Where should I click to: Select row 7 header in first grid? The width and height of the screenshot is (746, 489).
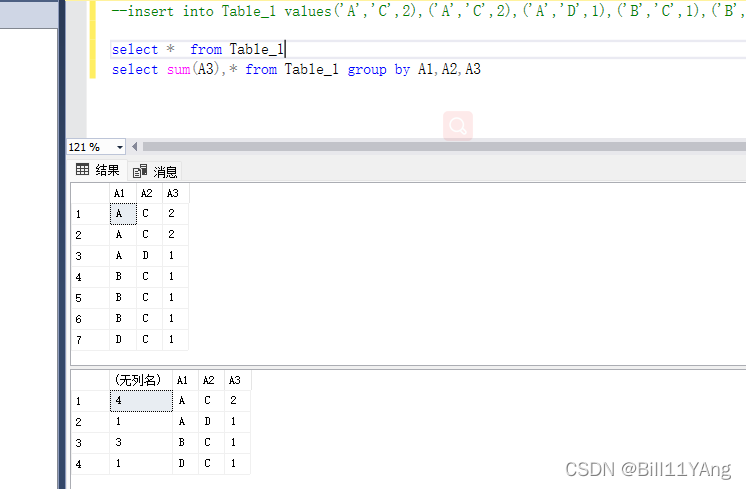[x=90, y=340]
